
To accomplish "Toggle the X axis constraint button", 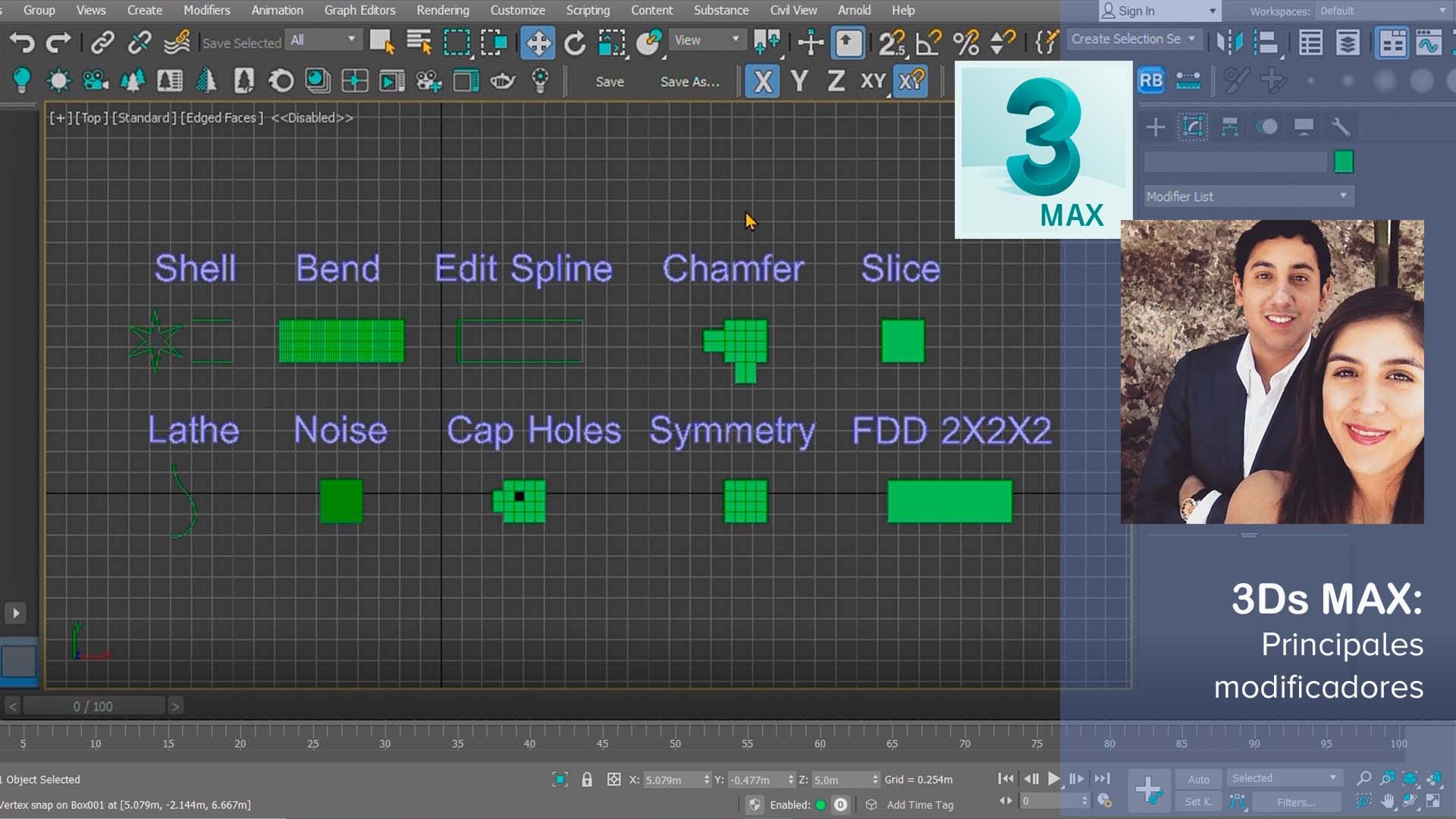I will coord(763,81).
